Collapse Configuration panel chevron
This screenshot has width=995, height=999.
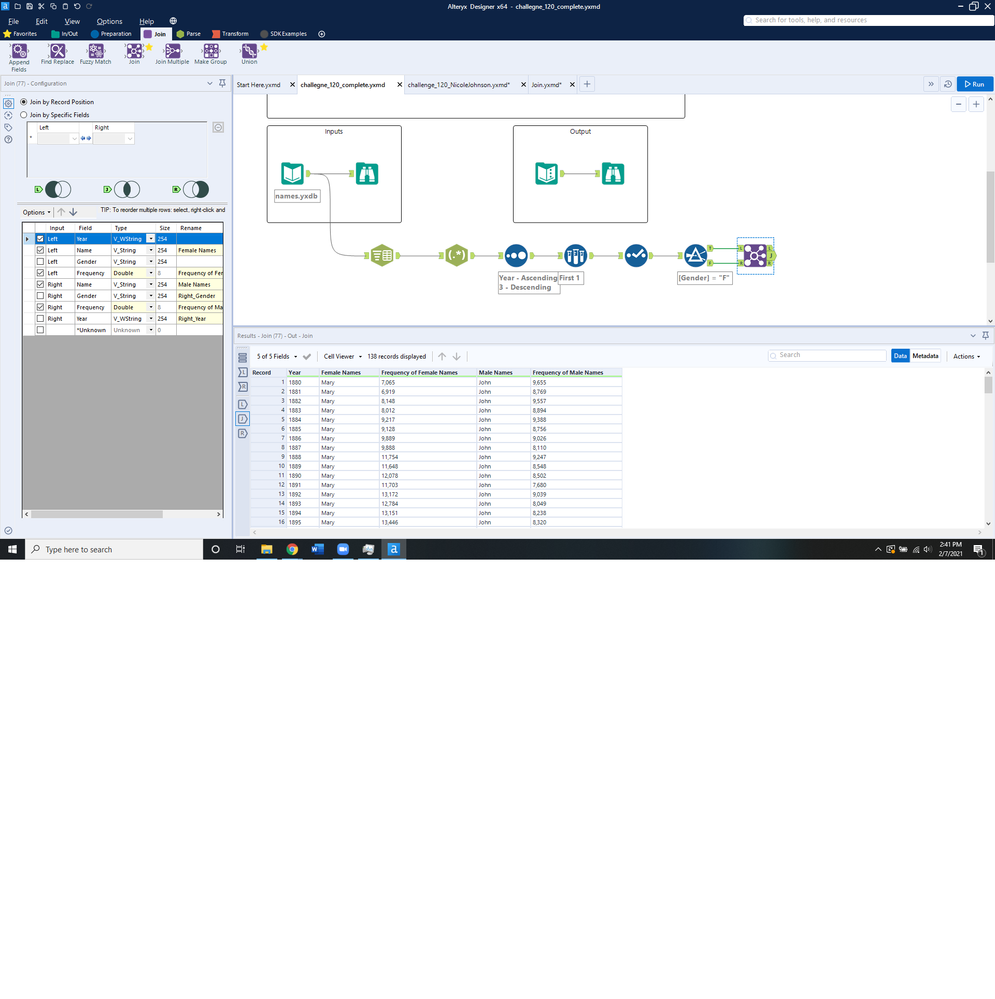(210, 83)
